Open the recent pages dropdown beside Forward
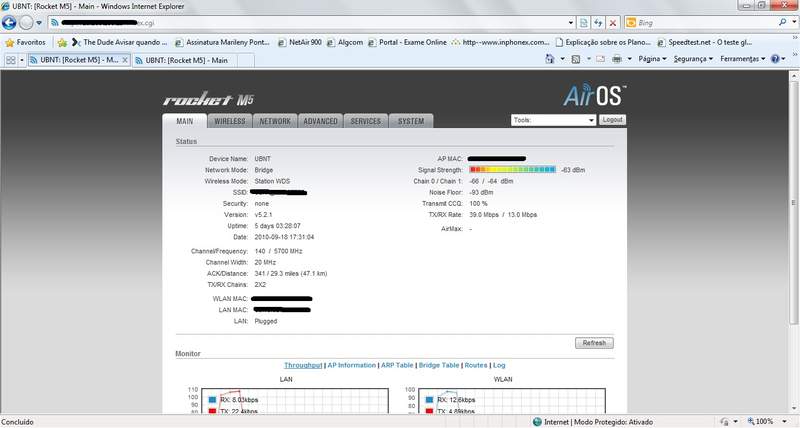Viewport: 800px width, 428px height. [x=39, y=23]
